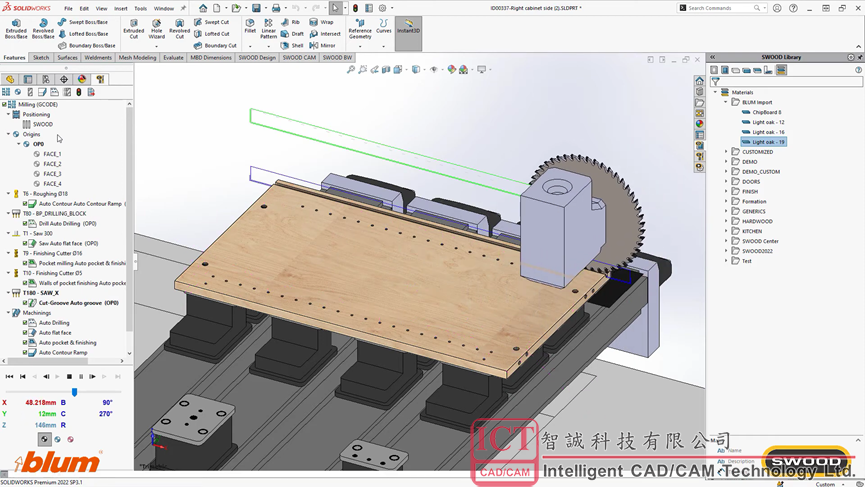This screenshot has height=487, width=865.
Task: Collapse the Origins tree node
Action: point(8,134)
